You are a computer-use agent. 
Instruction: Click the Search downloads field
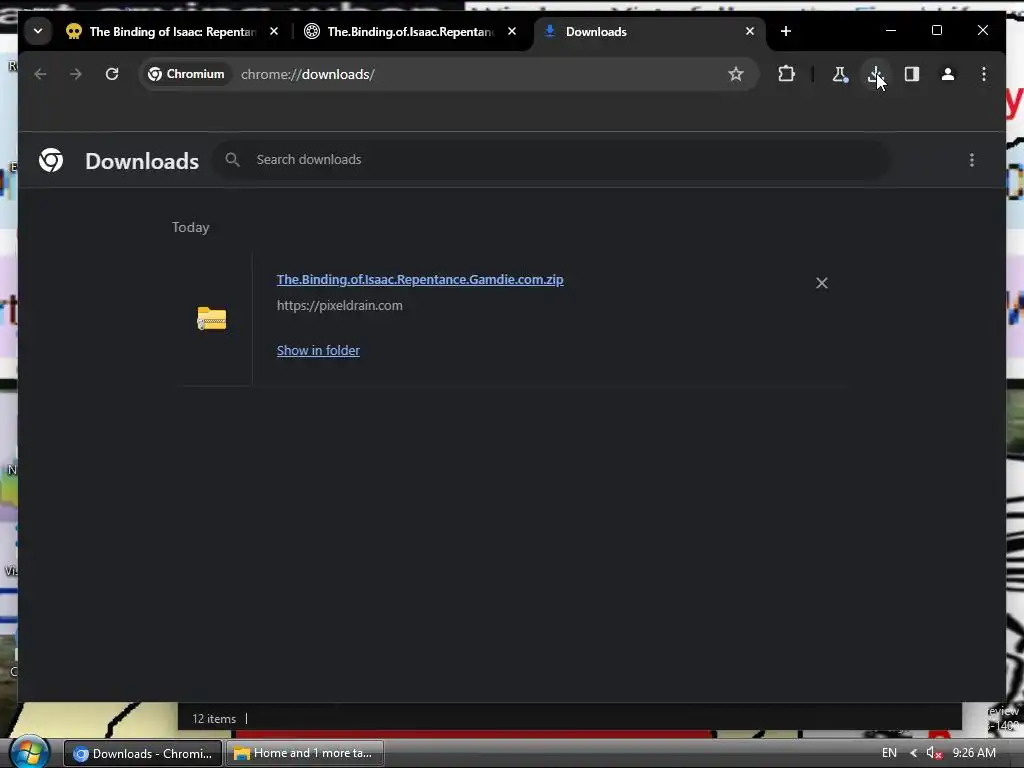551,160
